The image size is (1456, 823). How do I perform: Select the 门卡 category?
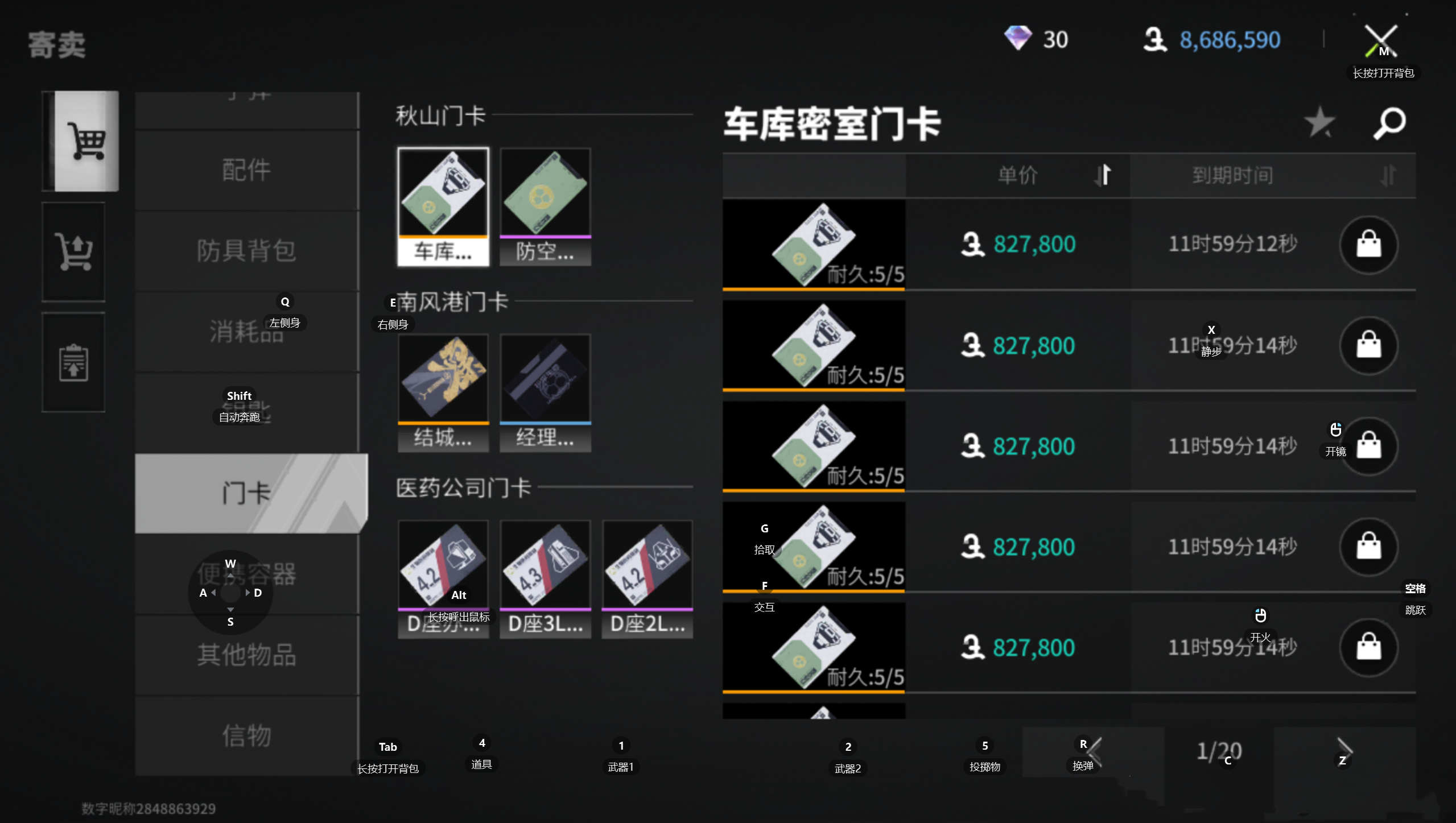pos(246,493)
